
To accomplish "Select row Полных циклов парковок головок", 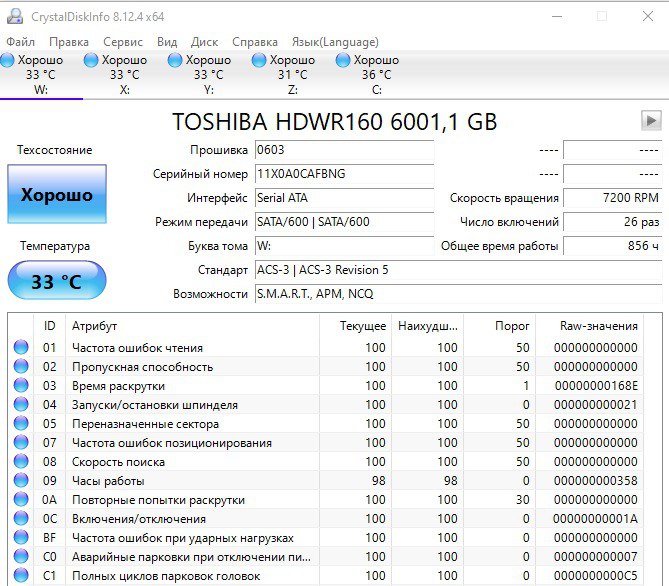I will tap(326, 576).
